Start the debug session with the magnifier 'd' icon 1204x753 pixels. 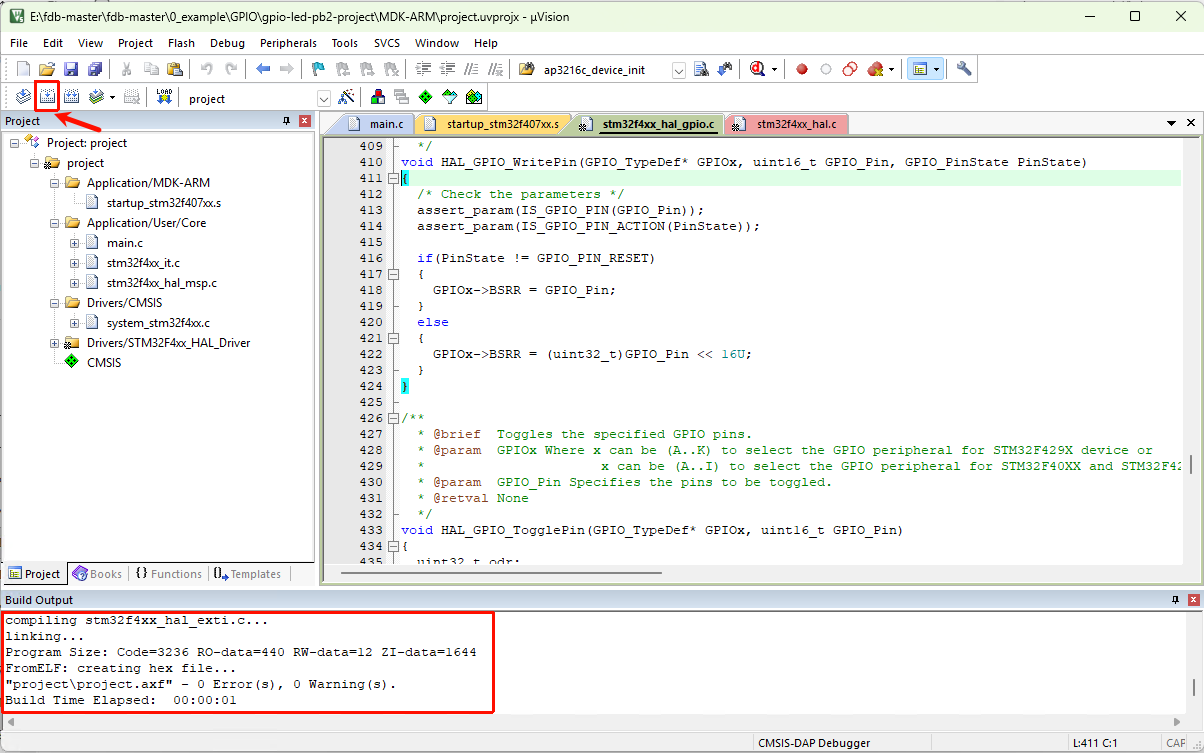(757, 69)
